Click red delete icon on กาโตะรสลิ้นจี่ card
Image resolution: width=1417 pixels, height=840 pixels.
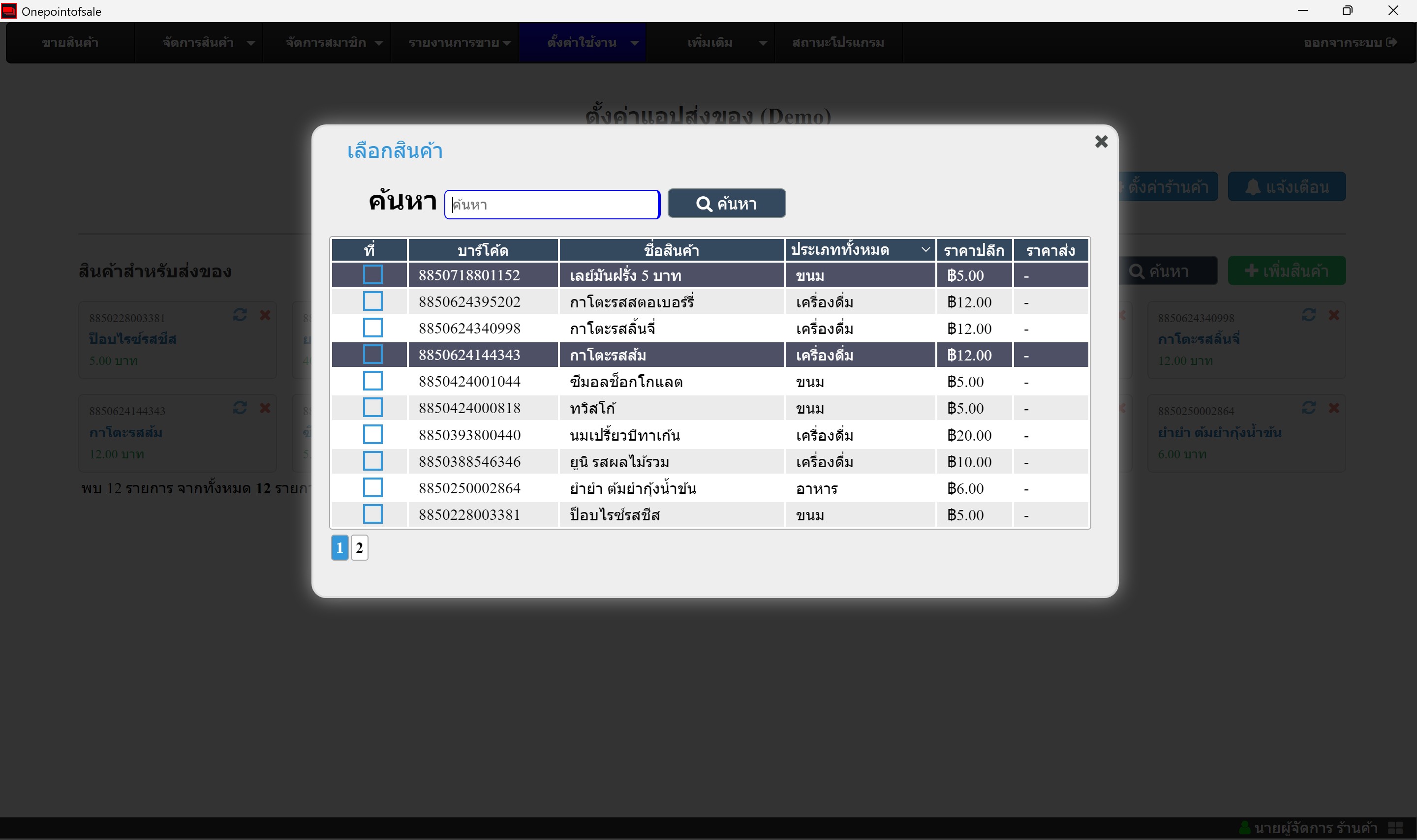(1333, 315)
